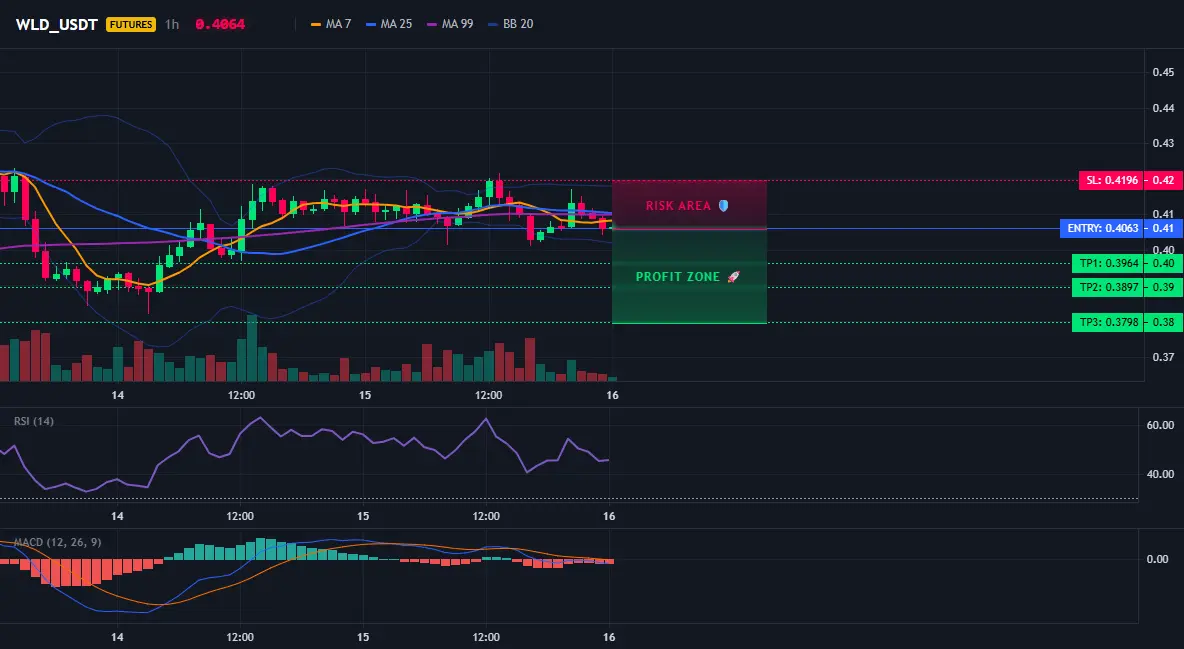Toggle the MA 25 legend entry
This screenshot has height=649, width=1184.
(x=389, y=24)
